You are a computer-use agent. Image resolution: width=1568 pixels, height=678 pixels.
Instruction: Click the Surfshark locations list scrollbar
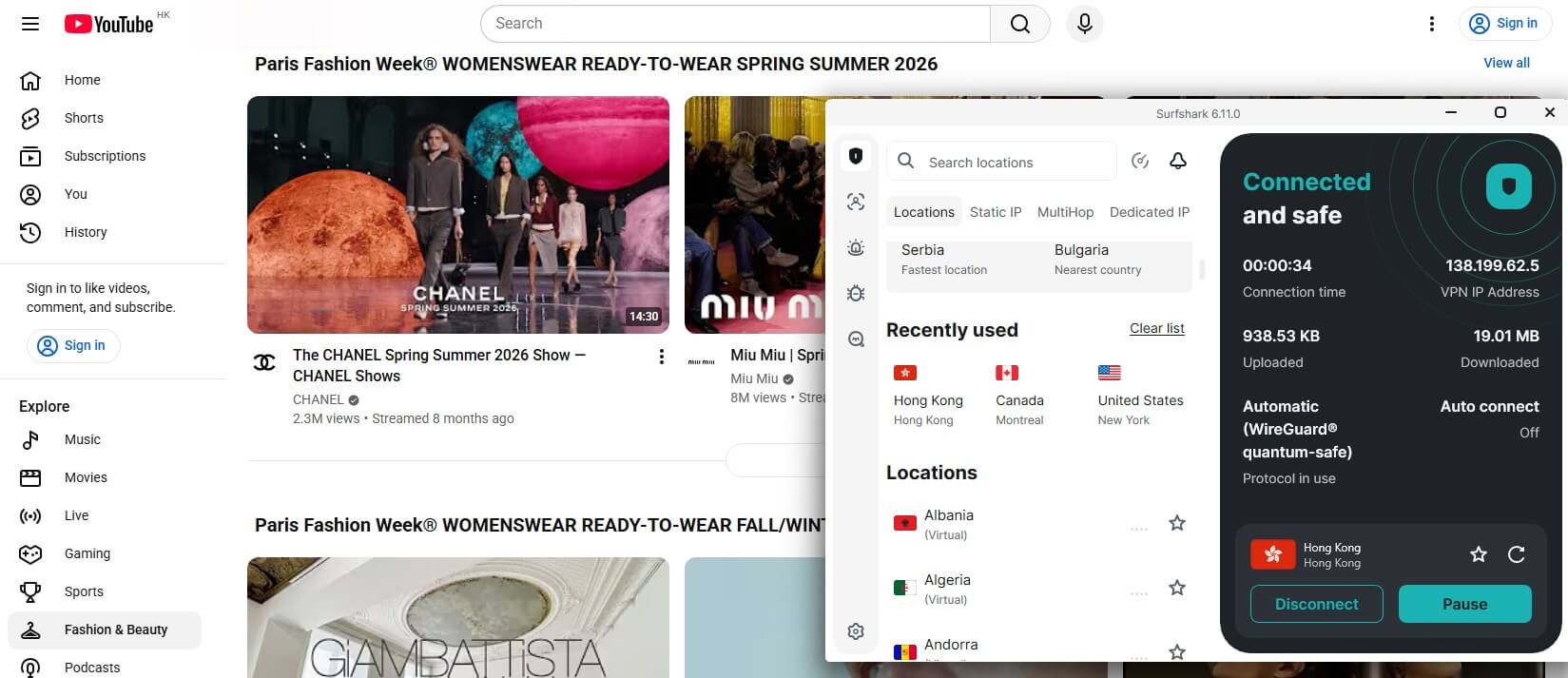tap(1202, 269)
